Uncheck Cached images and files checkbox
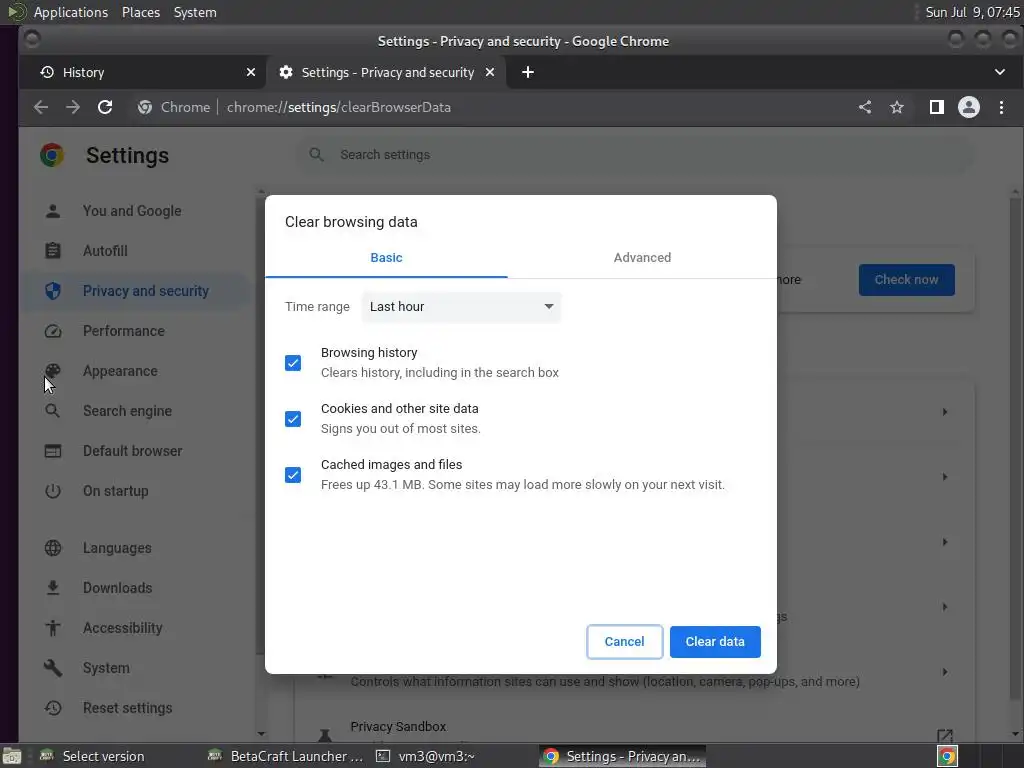This screenshot has width=1024, height=768. pos(293,475)
